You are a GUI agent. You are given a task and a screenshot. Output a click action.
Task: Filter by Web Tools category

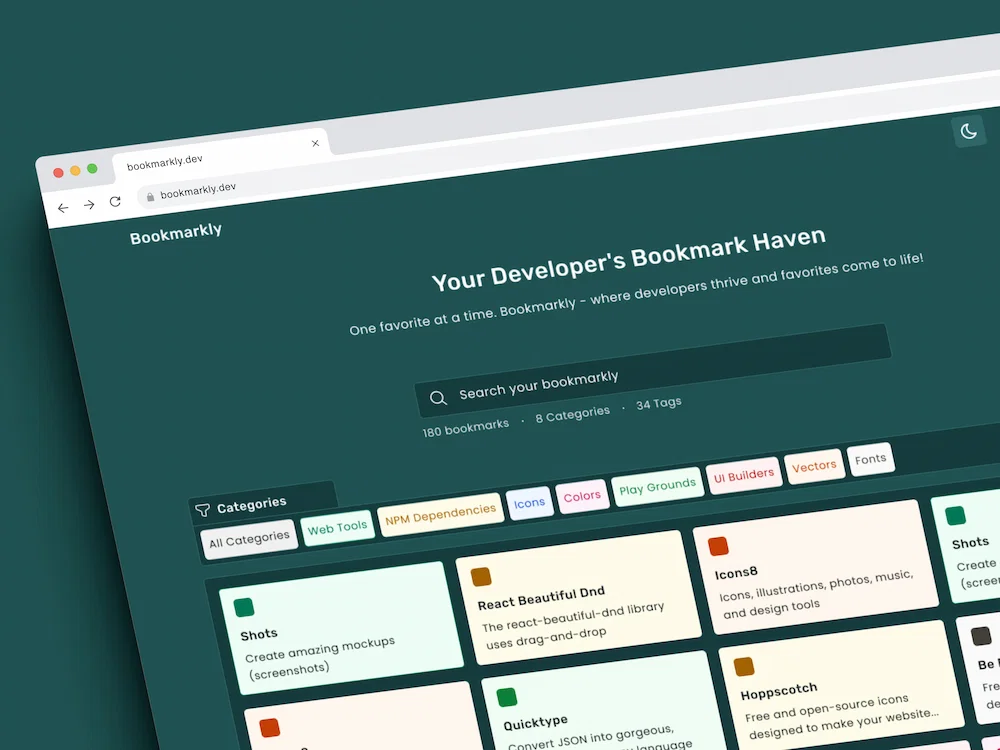tap(337, 528)
